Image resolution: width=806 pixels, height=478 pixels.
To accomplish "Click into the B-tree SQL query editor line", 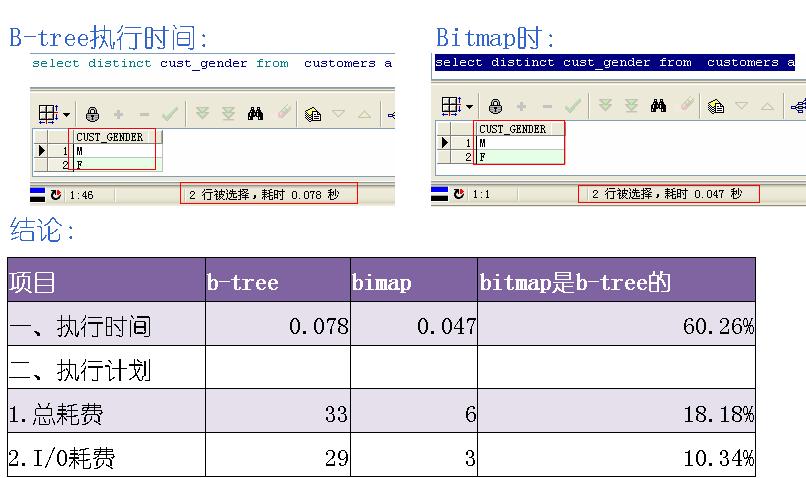I will pyautogui.click(x=212, y=63).
